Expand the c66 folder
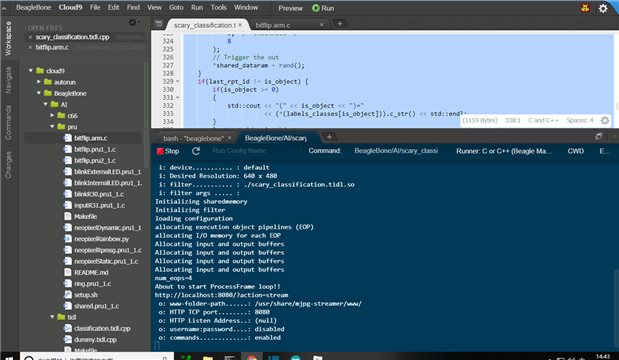The width and height of the screenshot is (619, 360). point(52,115)
